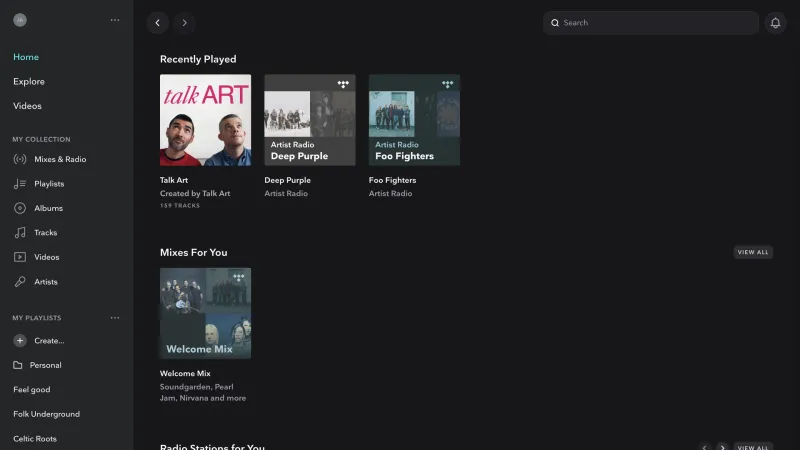Click the Tidal logo on Welcome Mix cover
The height and width of the screenshot is (450, 800).
pos(238,278)
